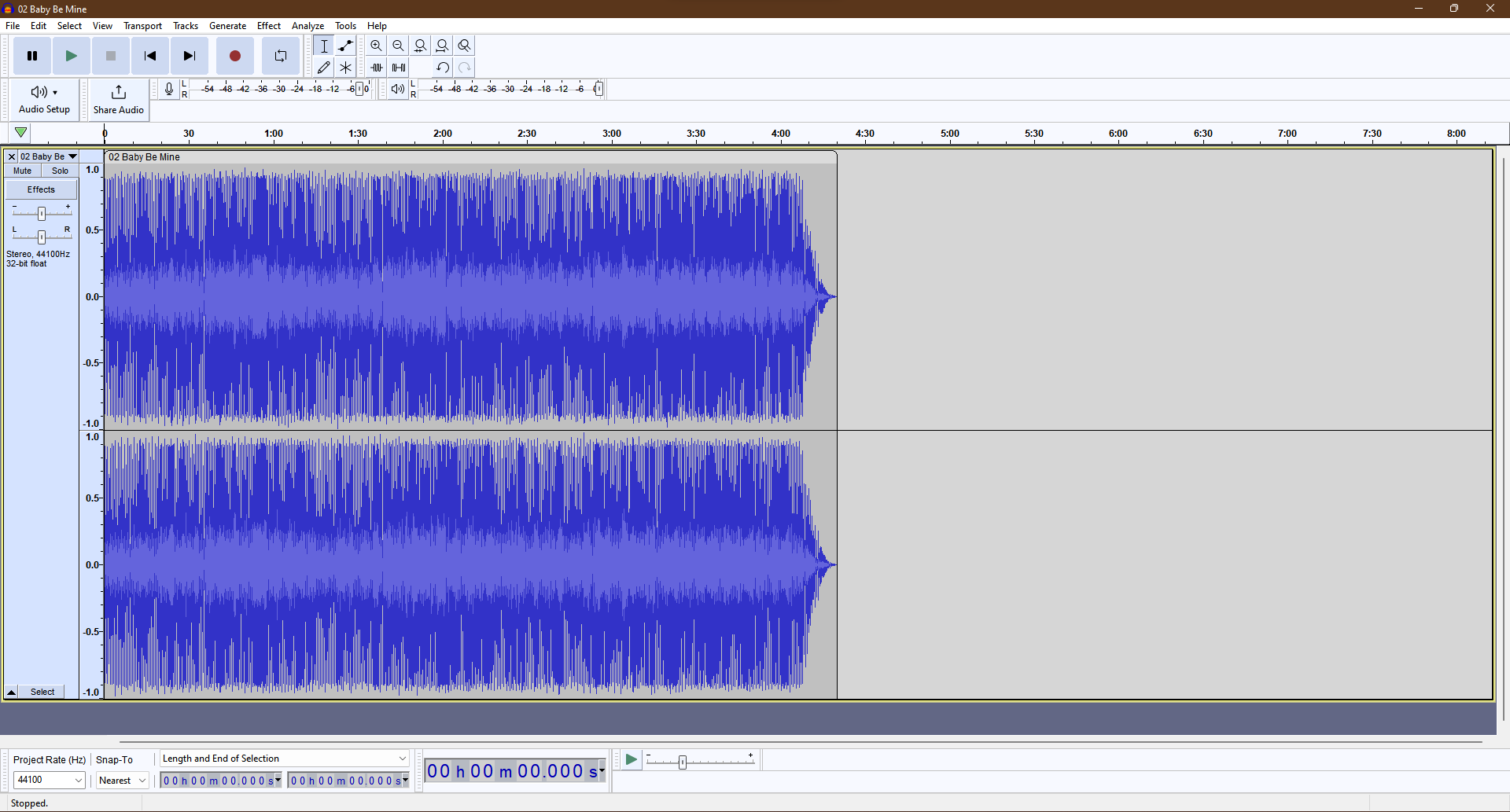Click the vertical scrollbar
Screen dimensions: 1510x812
(x=1503, y=439)
